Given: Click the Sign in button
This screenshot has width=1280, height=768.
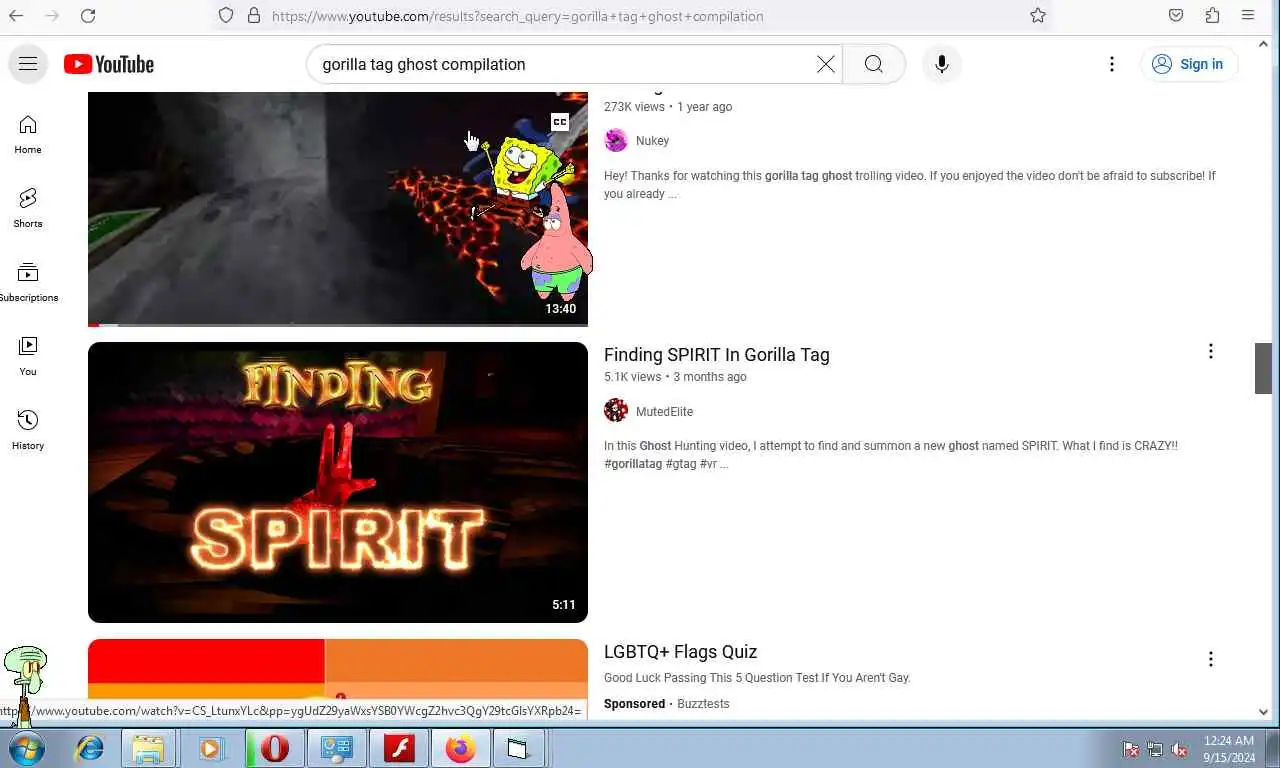Looking at the screenshot, I should (x=1189, y=64).
